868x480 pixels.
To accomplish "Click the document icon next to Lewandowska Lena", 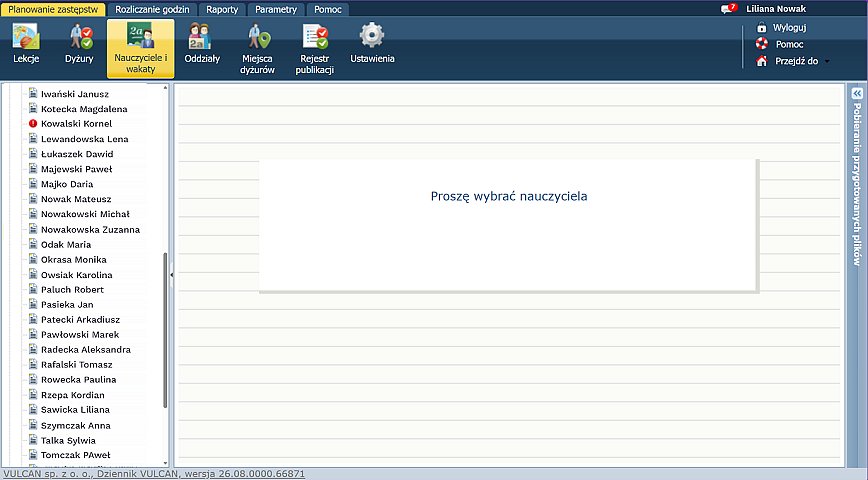I will [x=33, y=138].
